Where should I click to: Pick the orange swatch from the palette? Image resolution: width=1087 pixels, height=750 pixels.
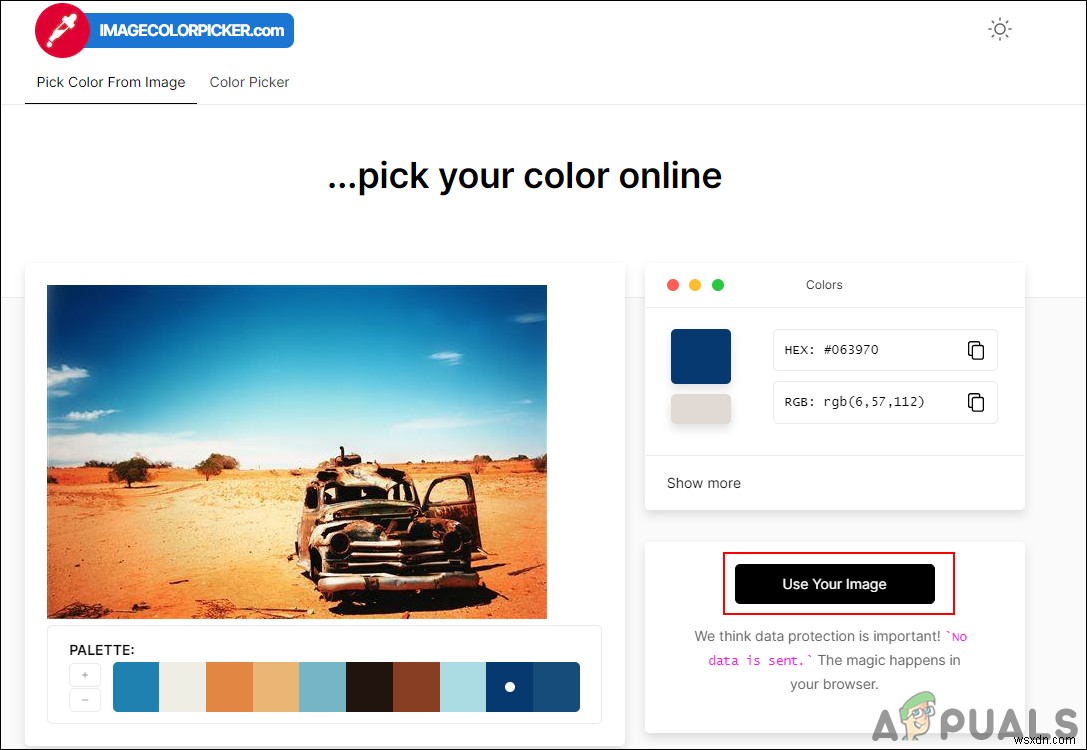[x=230, y=687]
